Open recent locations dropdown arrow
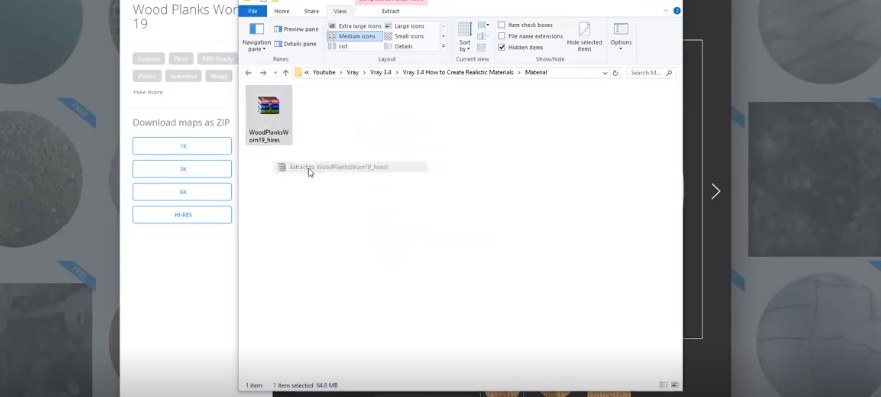881x397 pixels. (275, 73)
